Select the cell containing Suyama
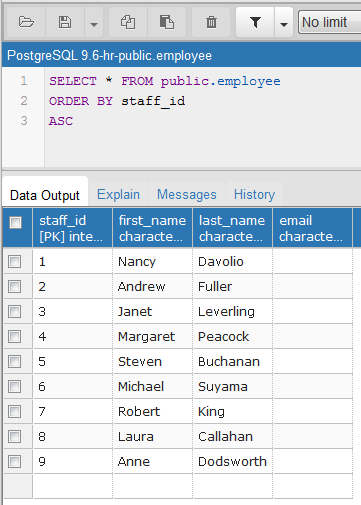Image resolution: width=361 pixels, height=505 pixels. tap(232, 386)
